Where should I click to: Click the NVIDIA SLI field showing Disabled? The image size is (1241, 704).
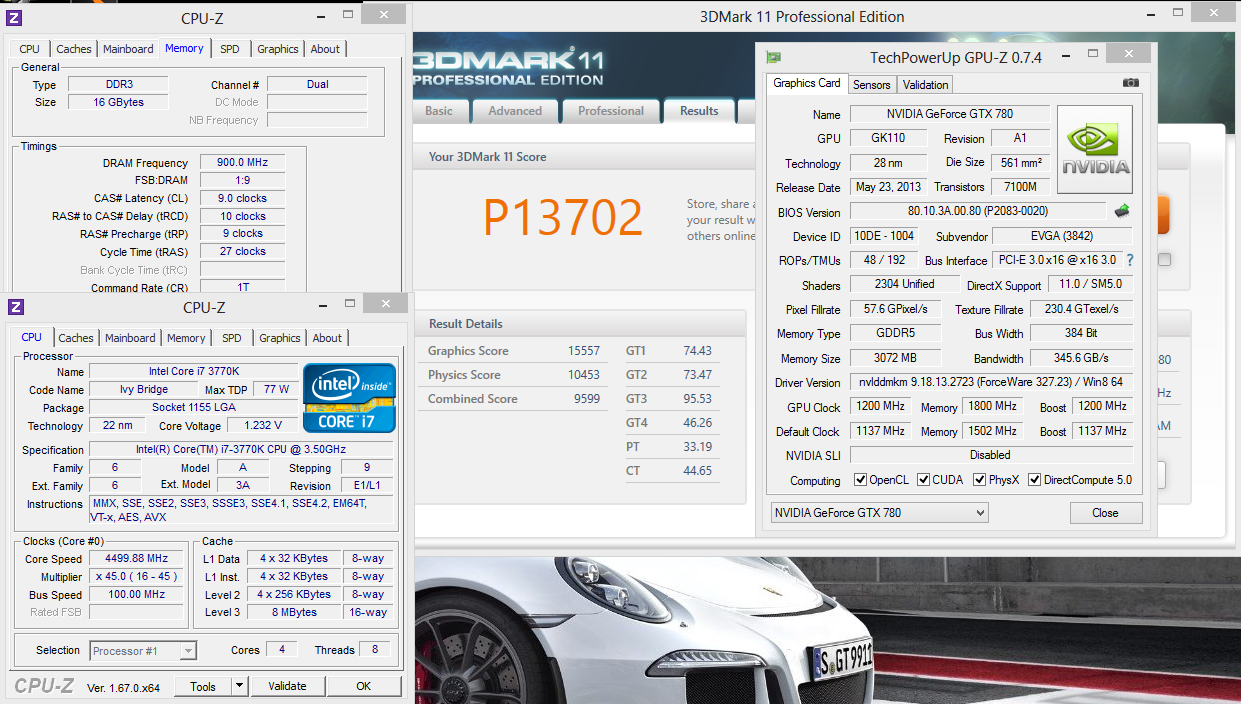click(x=990, y=455)
